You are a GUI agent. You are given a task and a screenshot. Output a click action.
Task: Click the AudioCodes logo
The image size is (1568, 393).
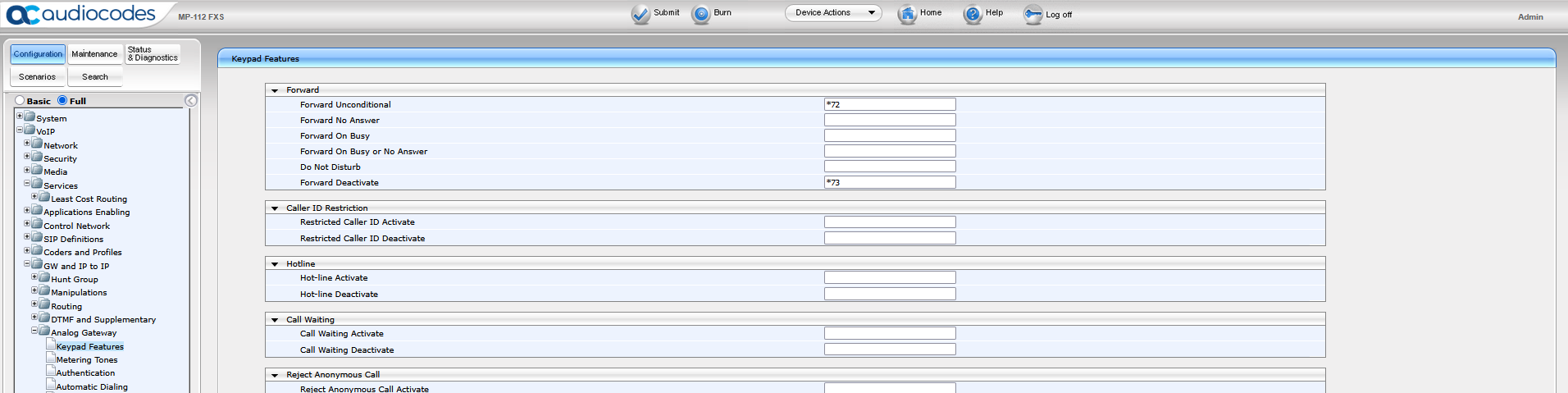pos(81,14)
